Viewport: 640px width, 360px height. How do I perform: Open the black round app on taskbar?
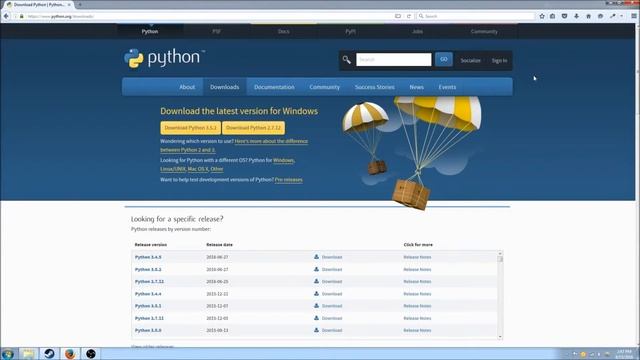point(91,354)
